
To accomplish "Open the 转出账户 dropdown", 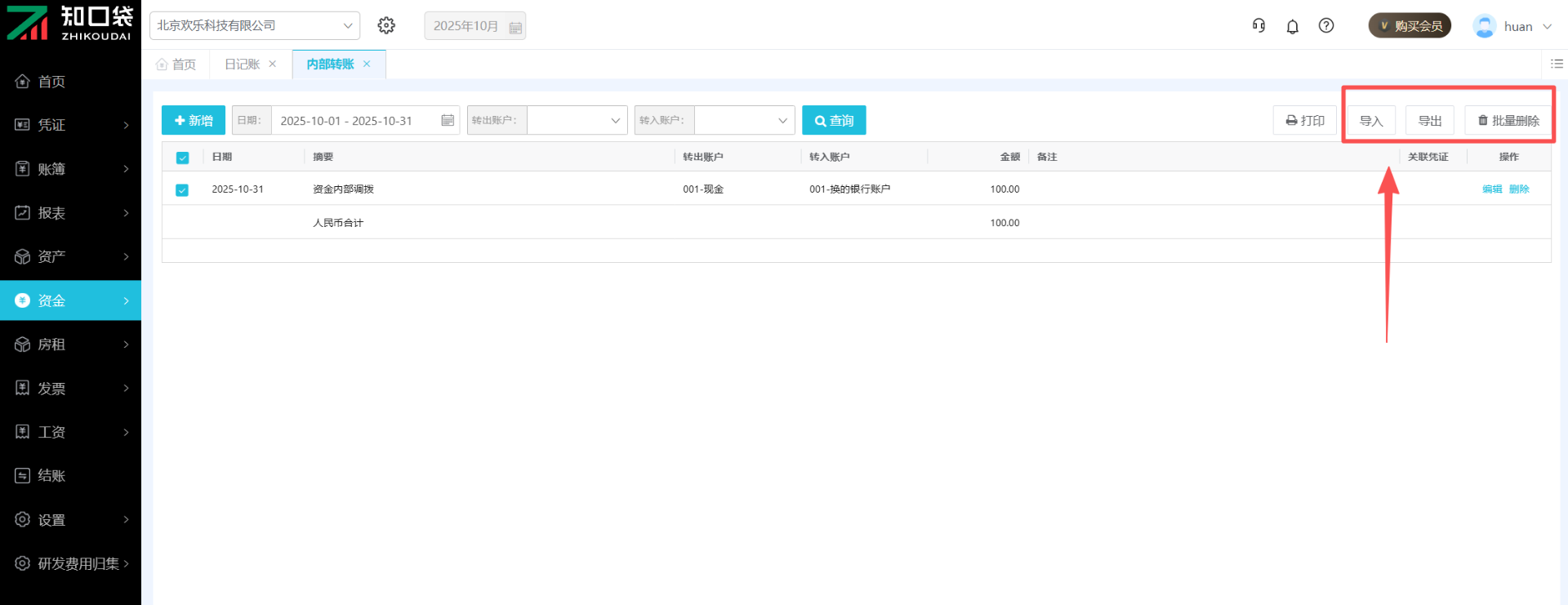I will (577, 120).
